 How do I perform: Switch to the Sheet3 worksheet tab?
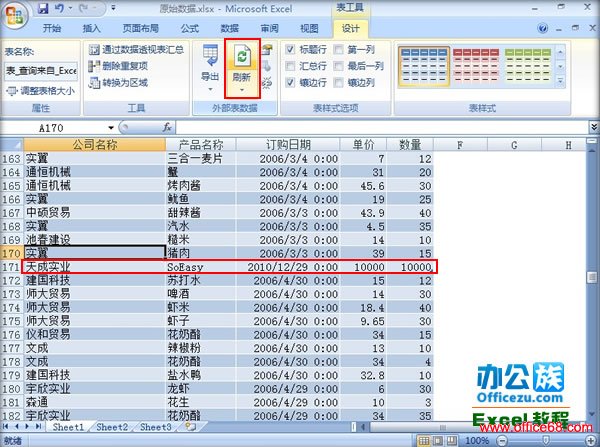pos(155,427)
